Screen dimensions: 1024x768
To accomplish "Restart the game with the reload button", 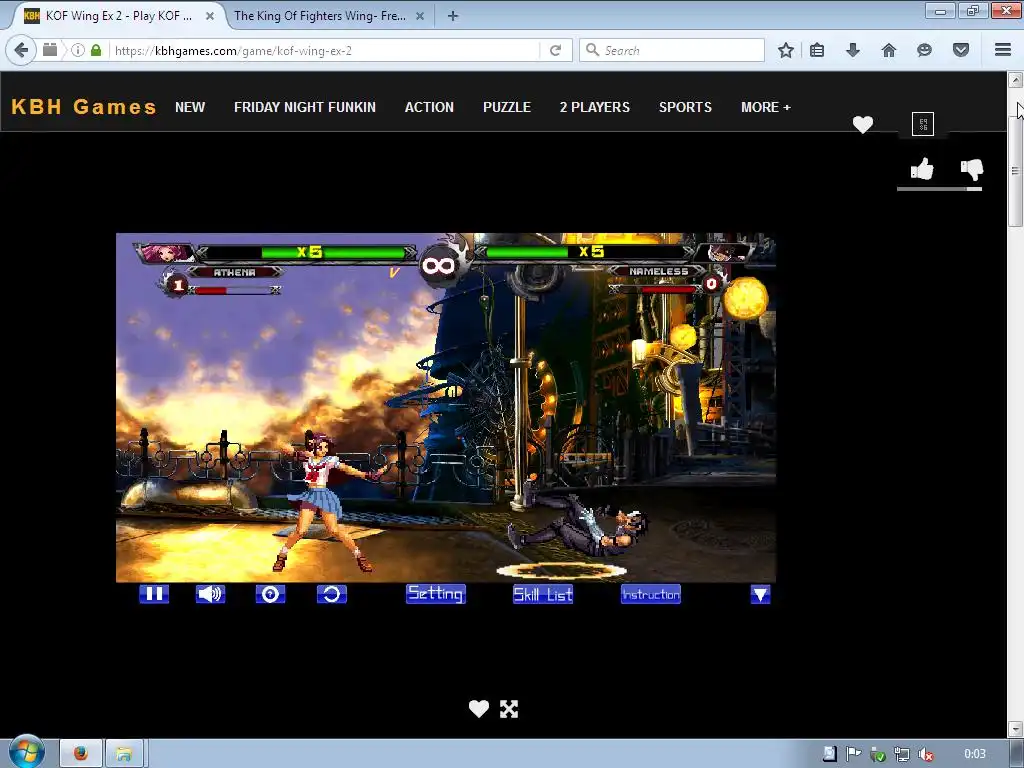I will [332, 594].
